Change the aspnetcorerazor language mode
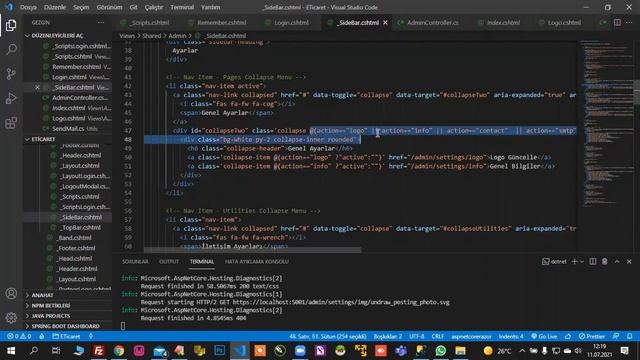Screen dimensions: 640x360 (471, 336)
